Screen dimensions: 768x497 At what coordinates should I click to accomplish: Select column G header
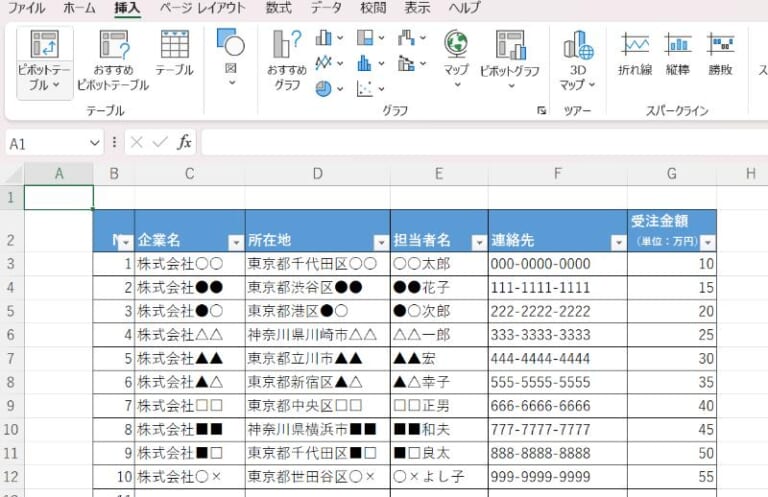click(672, 173)
